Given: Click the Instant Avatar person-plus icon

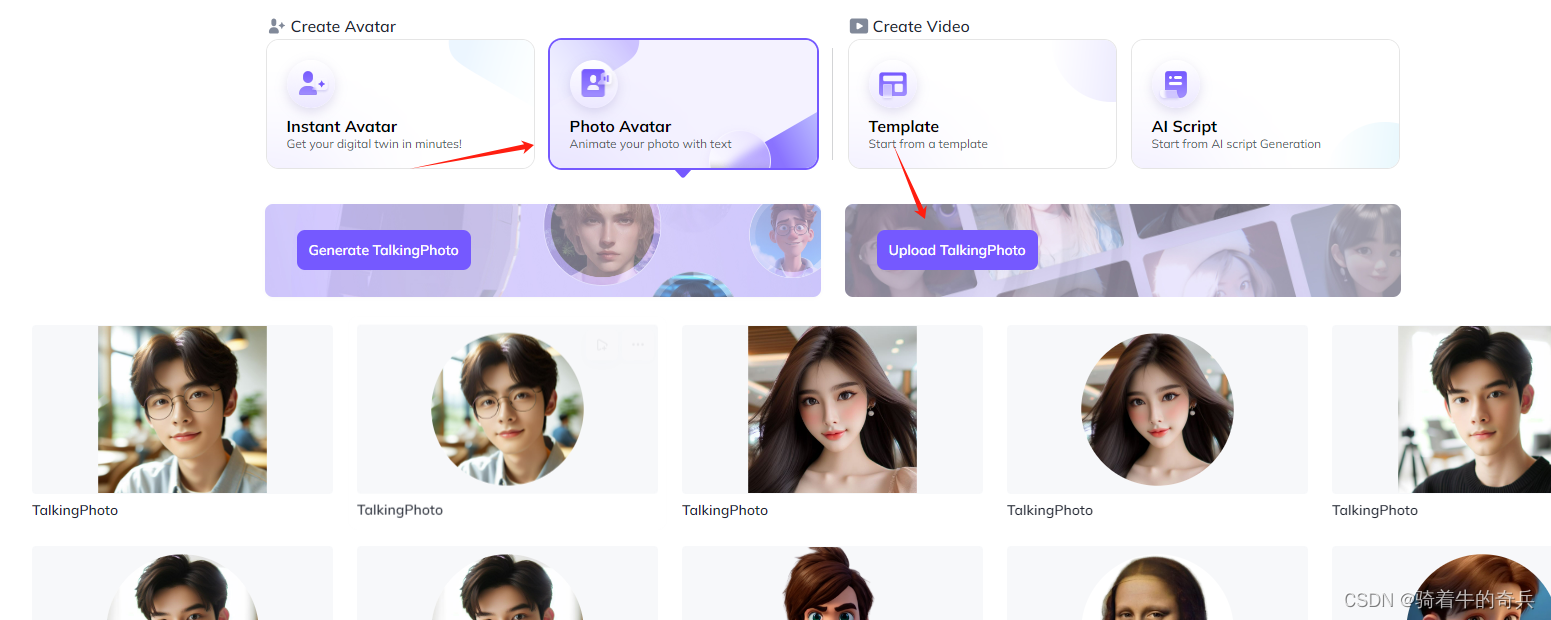Looking at the screenshot, I should click(311, 84).
